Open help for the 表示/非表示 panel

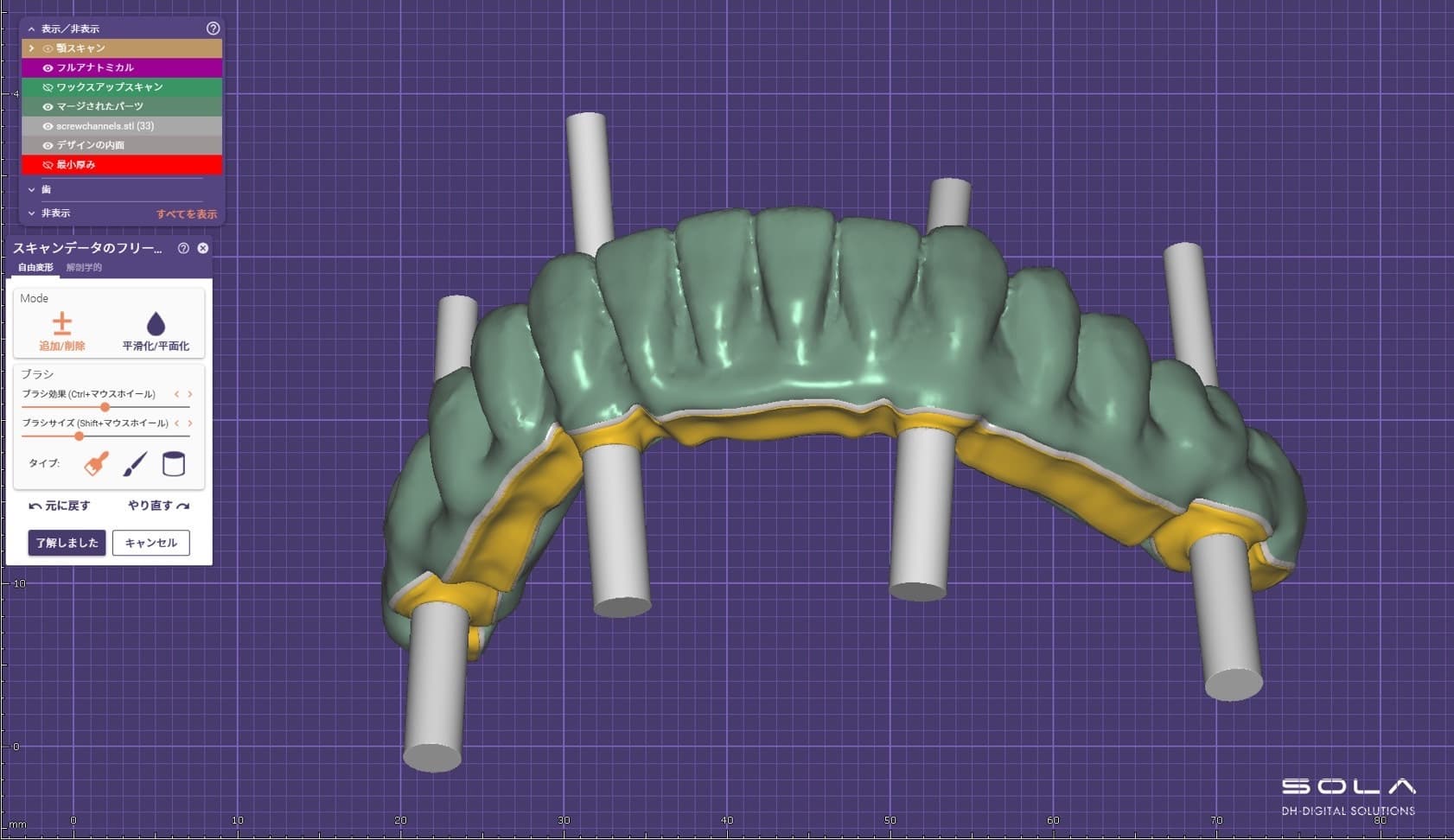click(213, 29)
